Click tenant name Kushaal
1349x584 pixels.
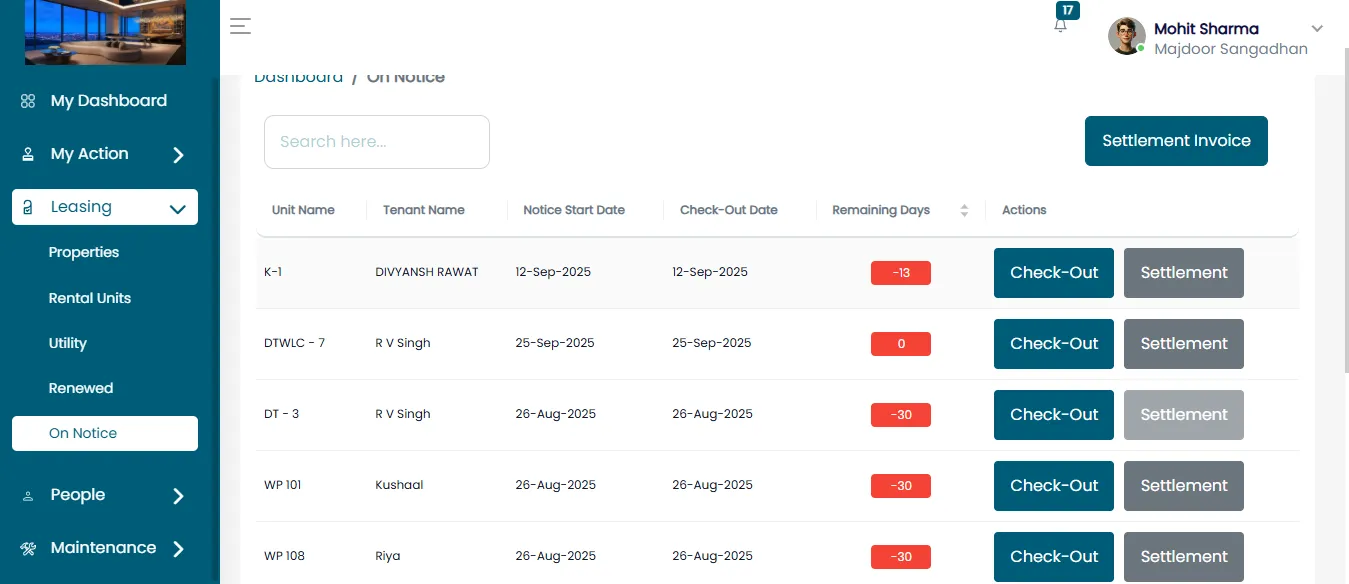399,485
